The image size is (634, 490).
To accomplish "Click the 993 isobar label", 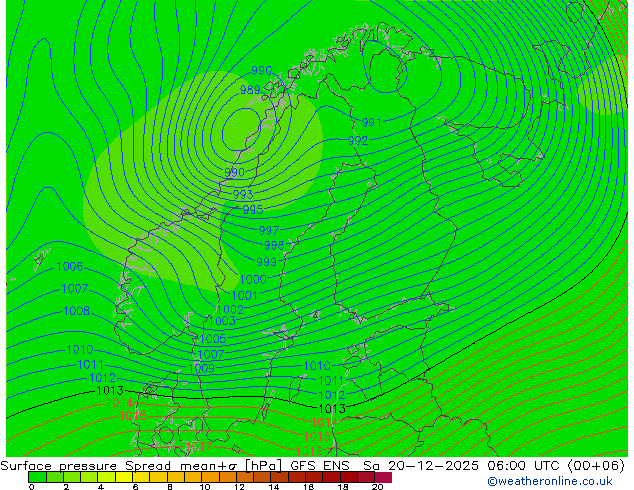I will point(243,194).
